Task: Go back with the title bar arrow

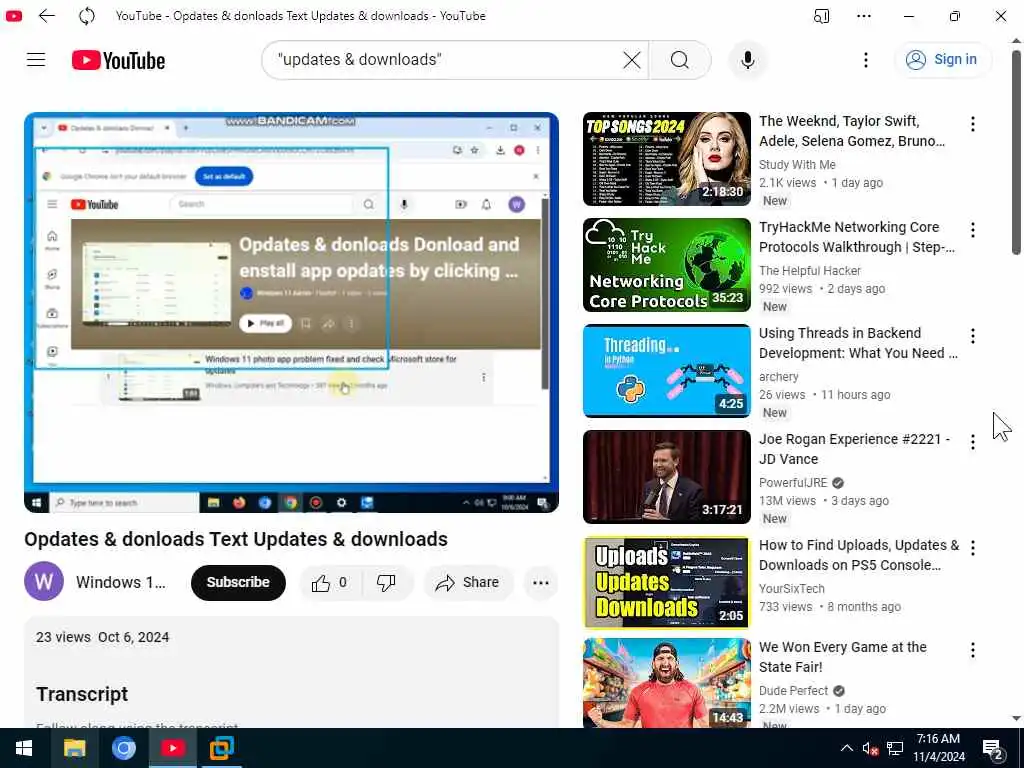Action: tap(47, 16)
